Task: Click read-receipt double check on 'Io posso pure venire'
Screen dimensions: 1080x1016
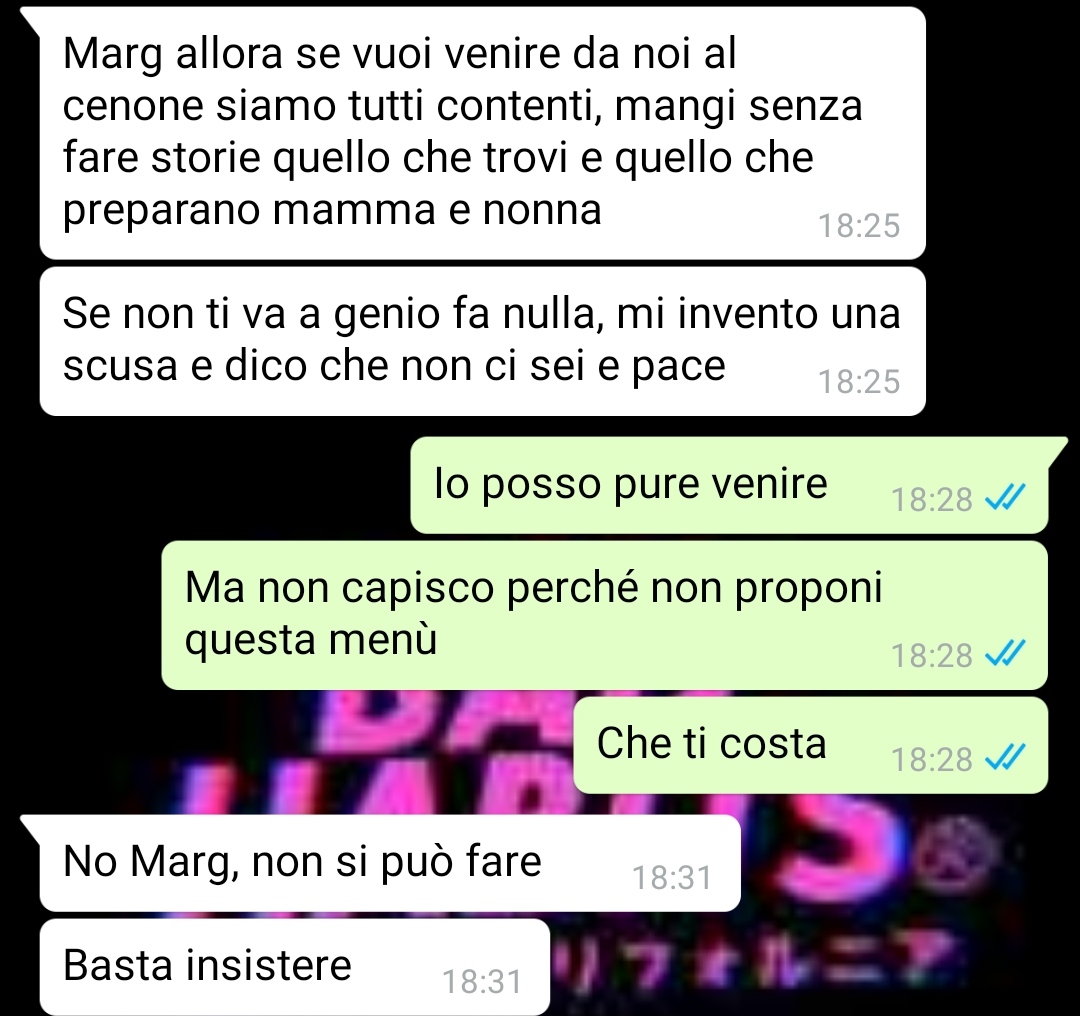Action: 1005,497
